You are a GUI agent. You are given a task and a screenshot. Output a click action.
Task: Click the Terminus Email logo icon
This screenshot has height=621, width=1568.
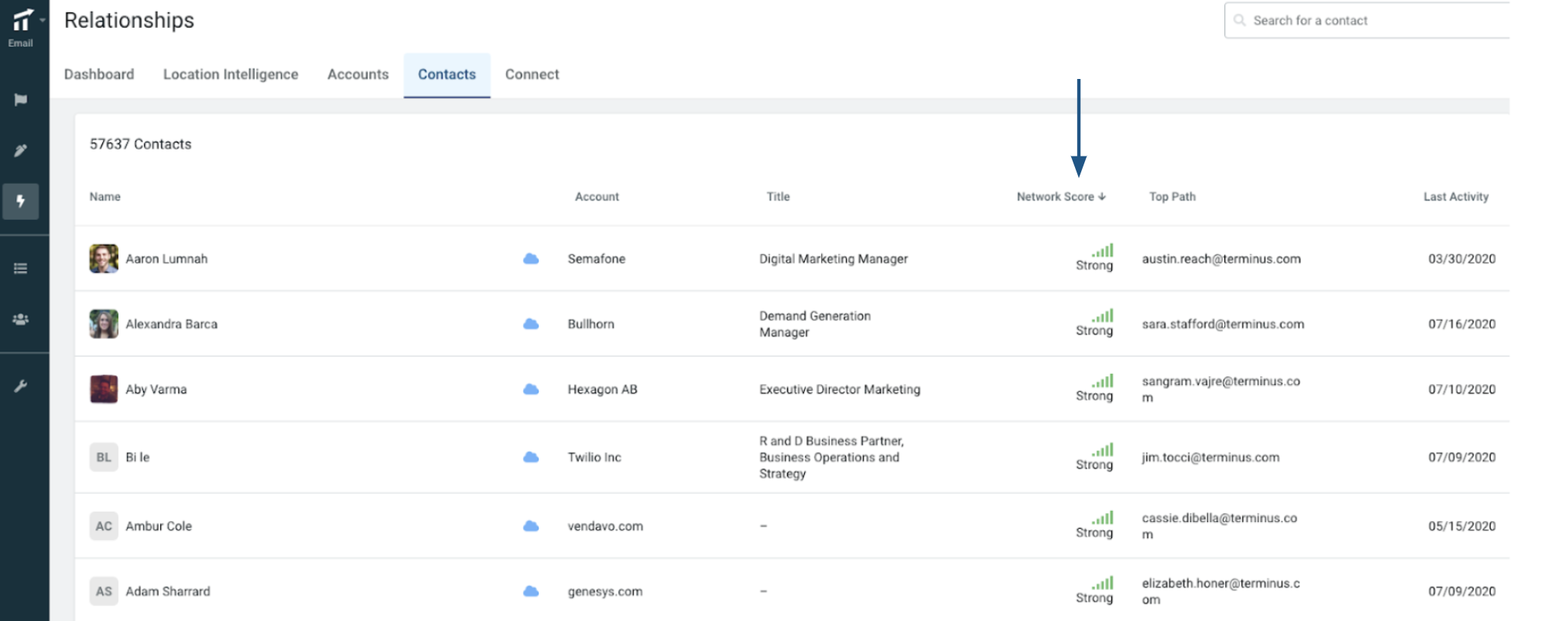pyautogui.click(x=22, y=20)
